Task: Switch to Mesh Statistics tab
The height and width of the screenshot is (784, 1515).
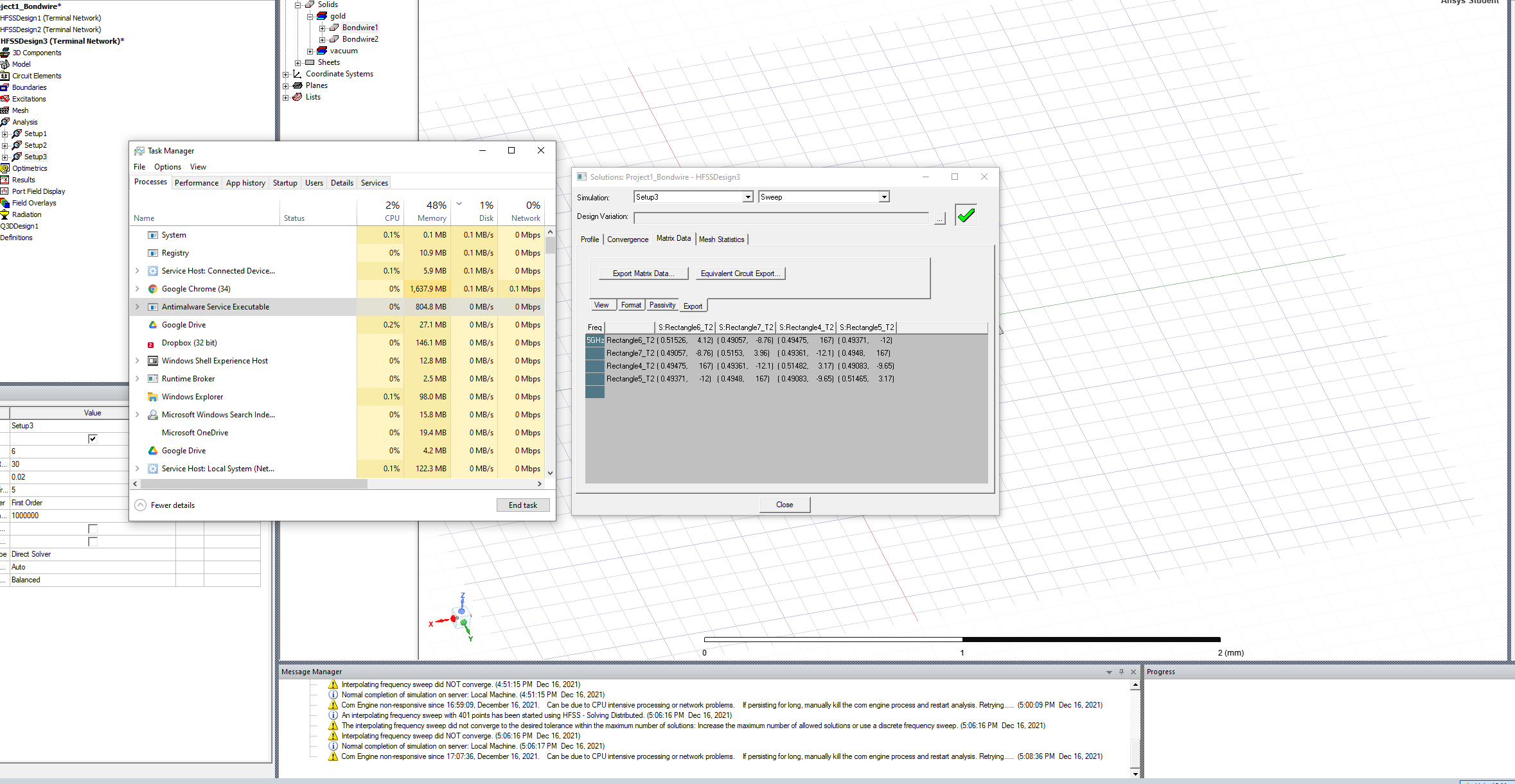Action: tap(722, 240)
